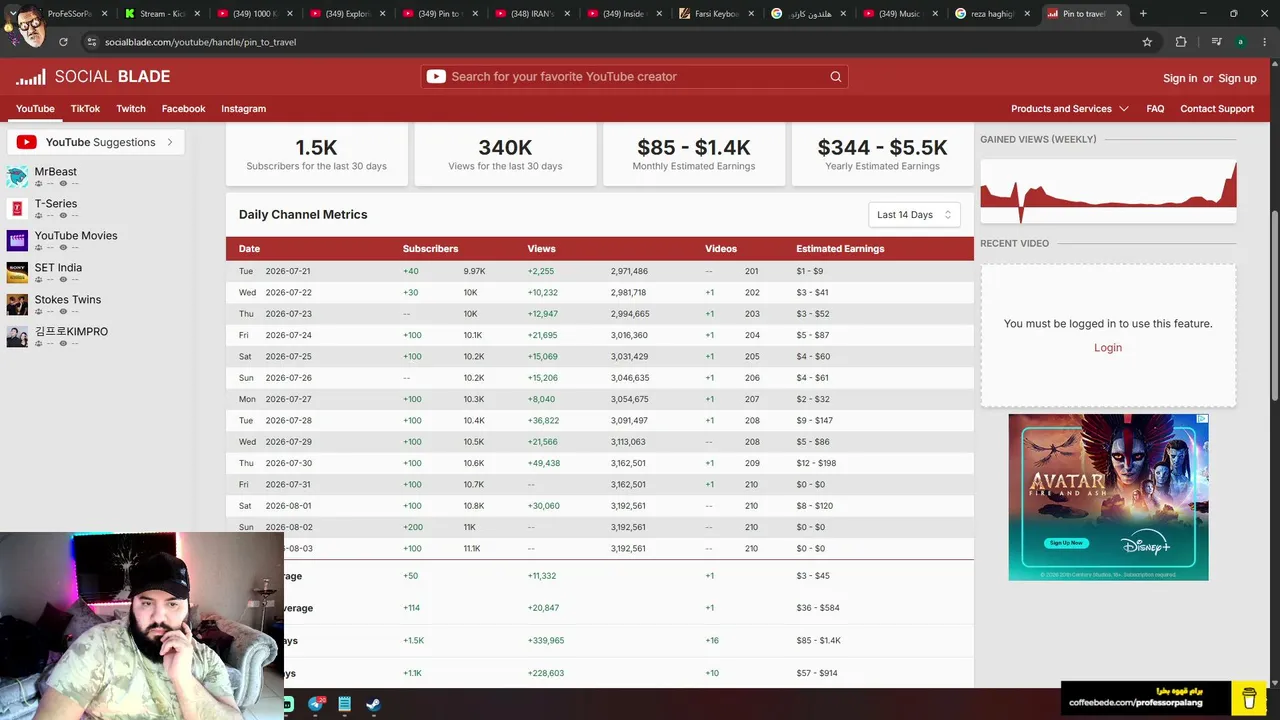Select the Instagram platform tab

point(243,109)
